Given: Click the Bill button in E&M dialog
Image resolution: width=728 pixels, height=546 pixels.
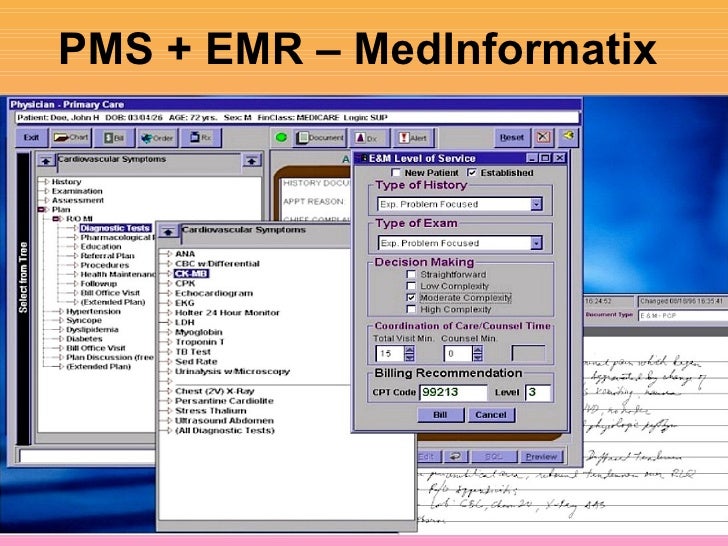Looking at the screenshot, I should (441, 415).
